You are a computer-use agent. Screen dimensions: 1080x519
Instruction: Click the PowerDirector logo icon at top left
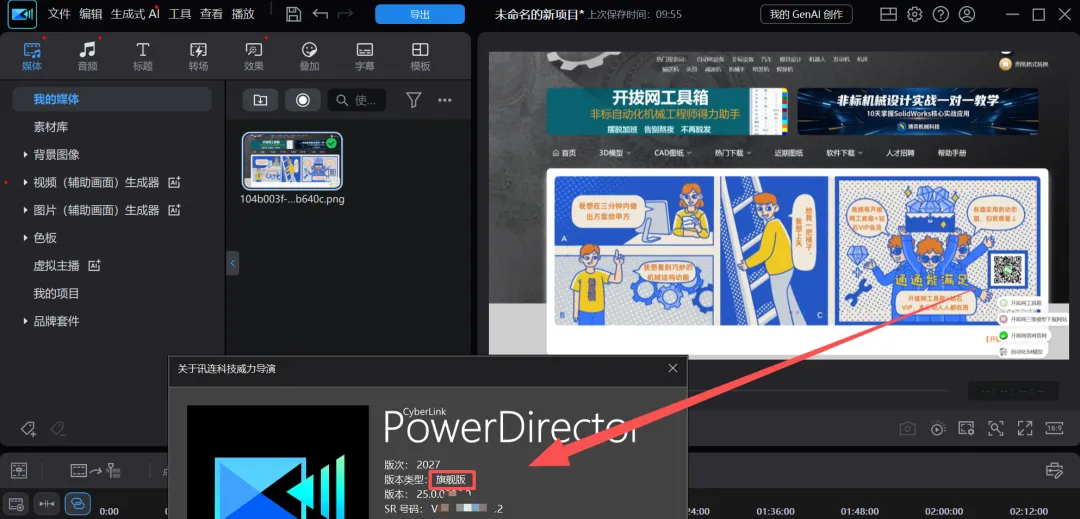pyautogui.click(x=22, y=14)
